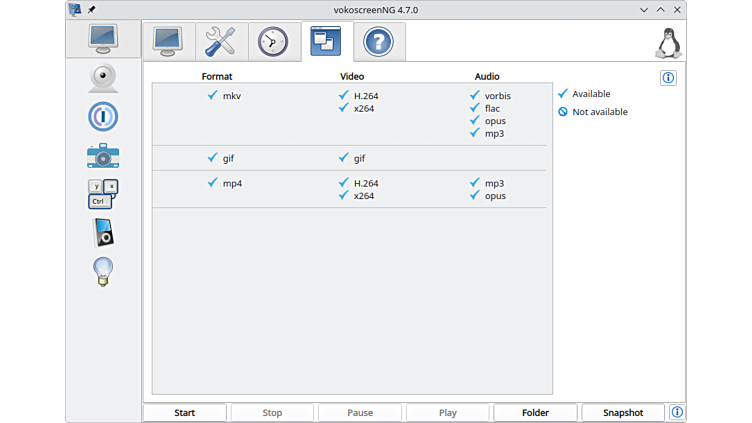Select the screen recording monitor sidebar icon
Image resolution: width=752 pixels, height=423 pixels.
pos(103,40)
